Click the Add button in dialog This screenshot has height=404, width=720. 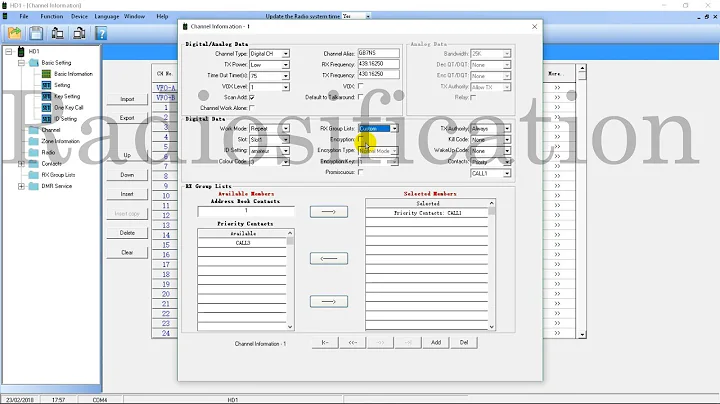point(436,342)
